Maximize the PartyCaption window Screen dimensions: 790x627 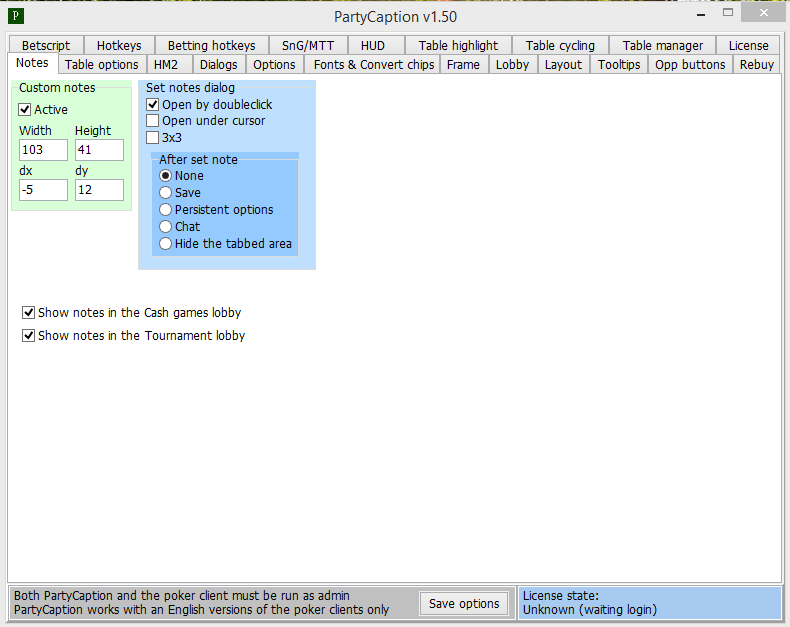(x=728, y=13)
